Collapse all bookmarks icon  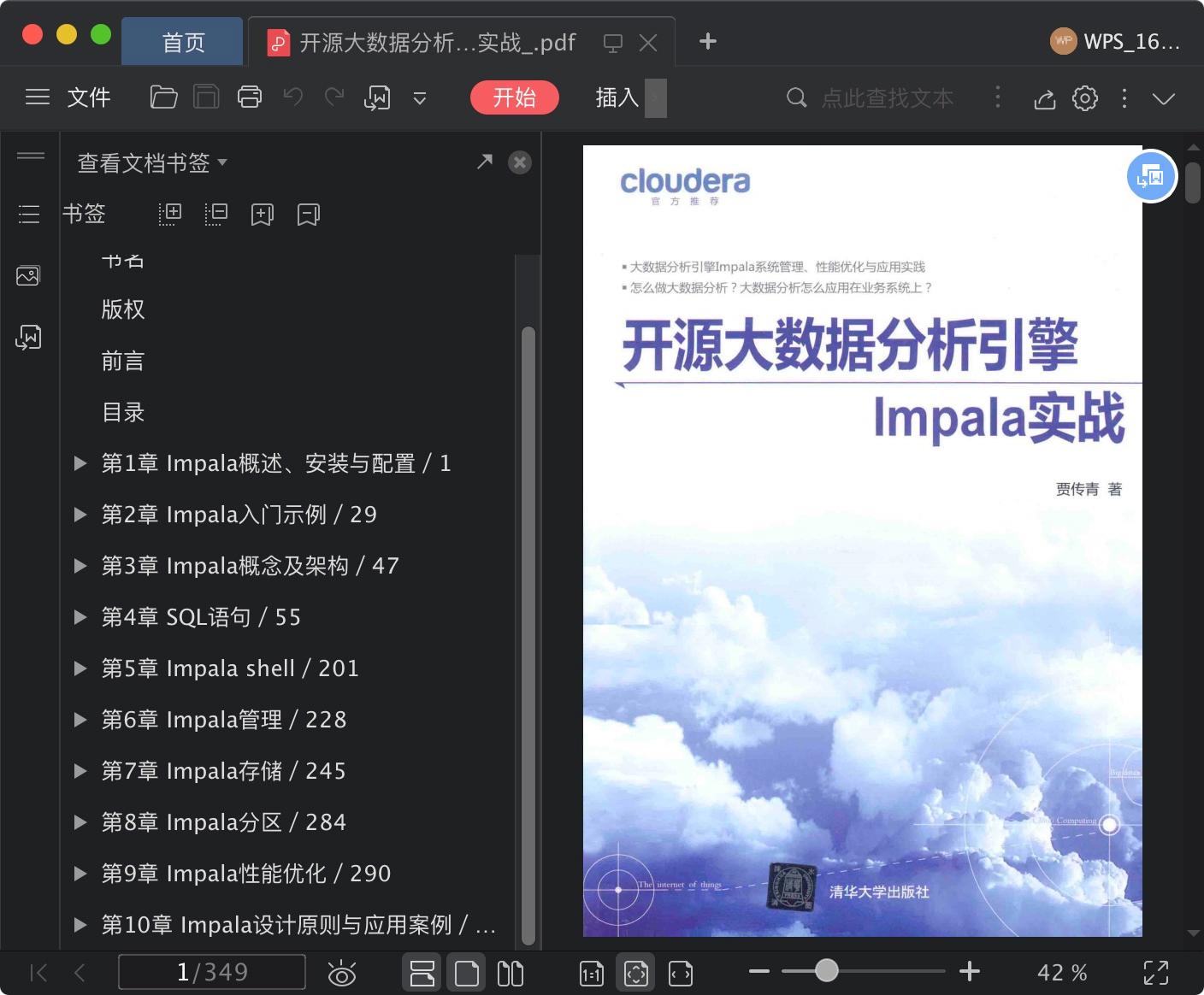[x=216, y=214]
